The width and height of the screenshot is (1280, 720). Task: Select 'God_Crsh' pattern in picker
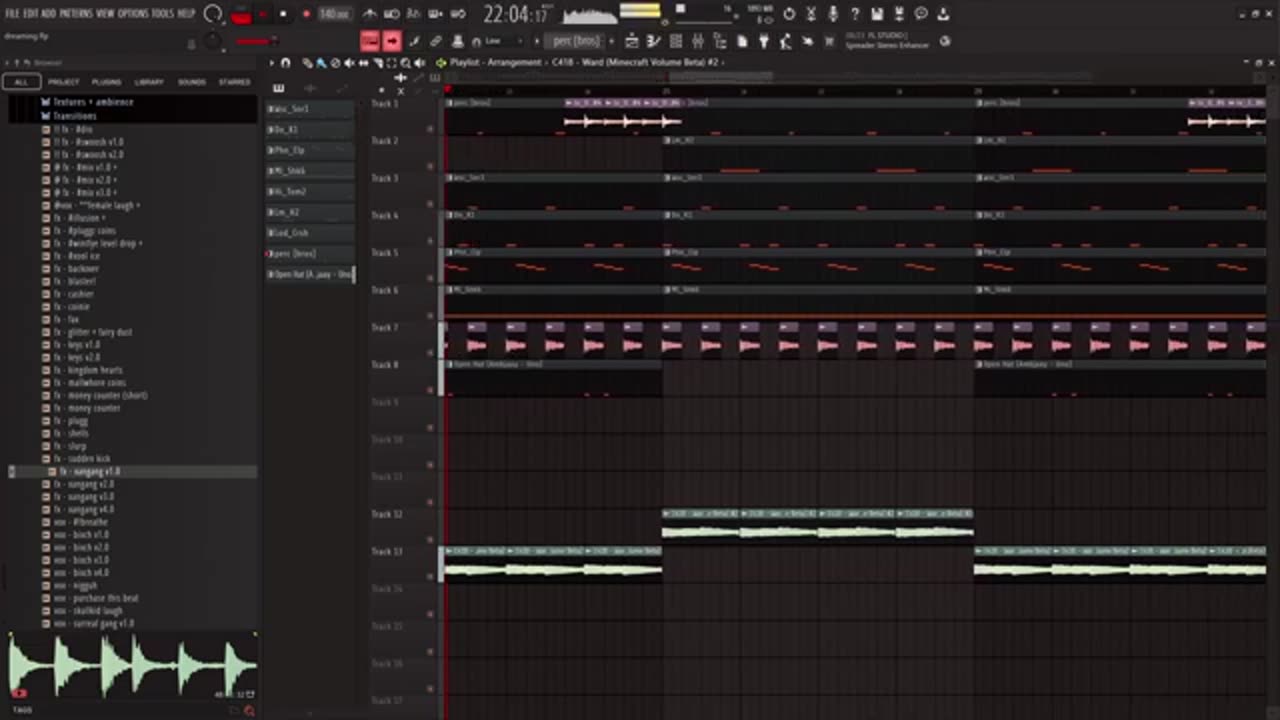[310, 232]
